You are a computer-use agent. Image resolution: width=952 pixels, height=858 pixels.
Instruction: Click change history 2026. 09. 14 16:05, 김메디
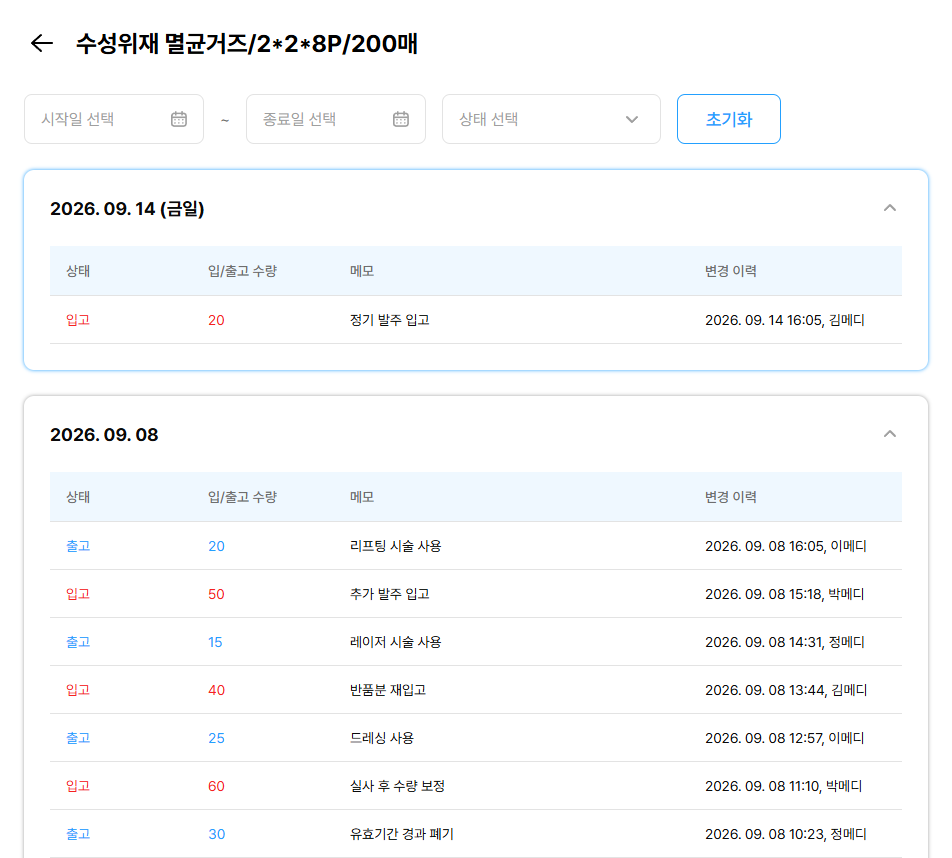click(784, 320)
